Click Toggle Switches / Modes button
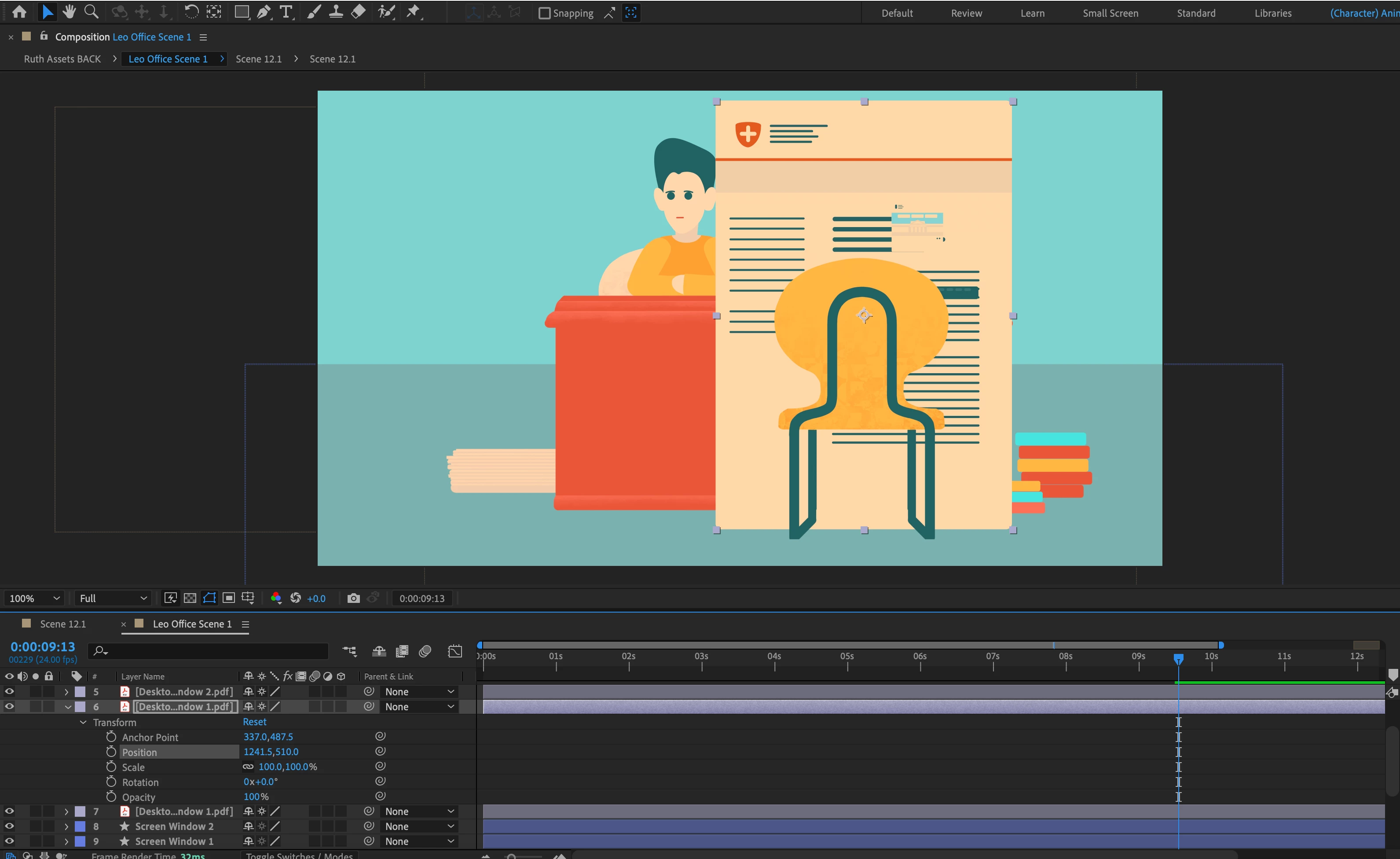 (300, 855)
